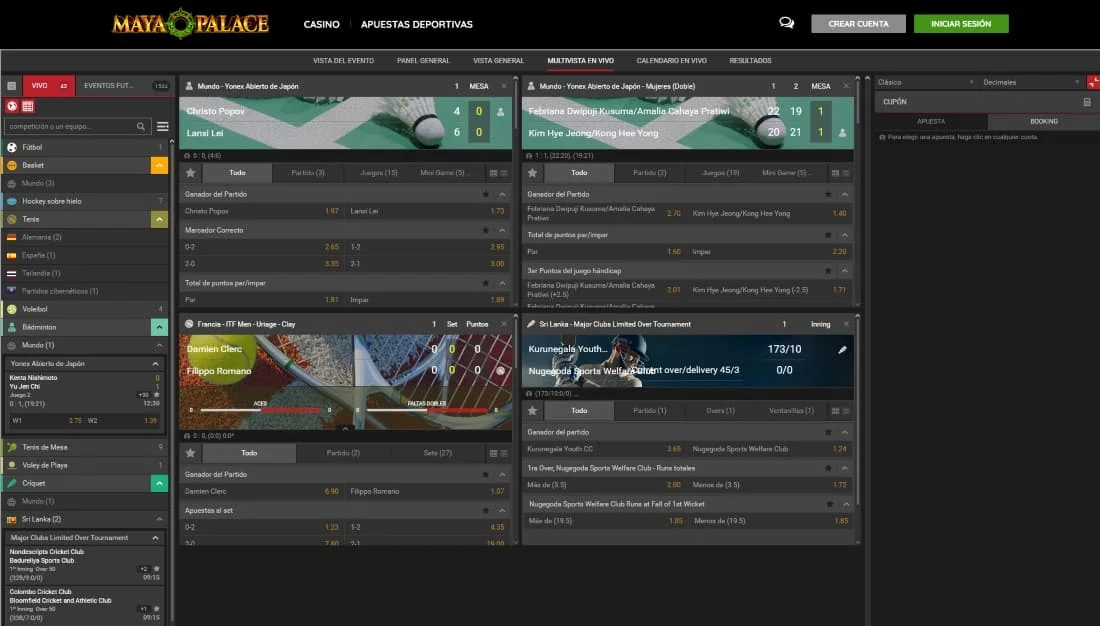Image resolution: width=1100 pixels, height=626 pixels.
Task: Open the Booking tab in the coupon panel
Action: click(x=1043, y=121)
